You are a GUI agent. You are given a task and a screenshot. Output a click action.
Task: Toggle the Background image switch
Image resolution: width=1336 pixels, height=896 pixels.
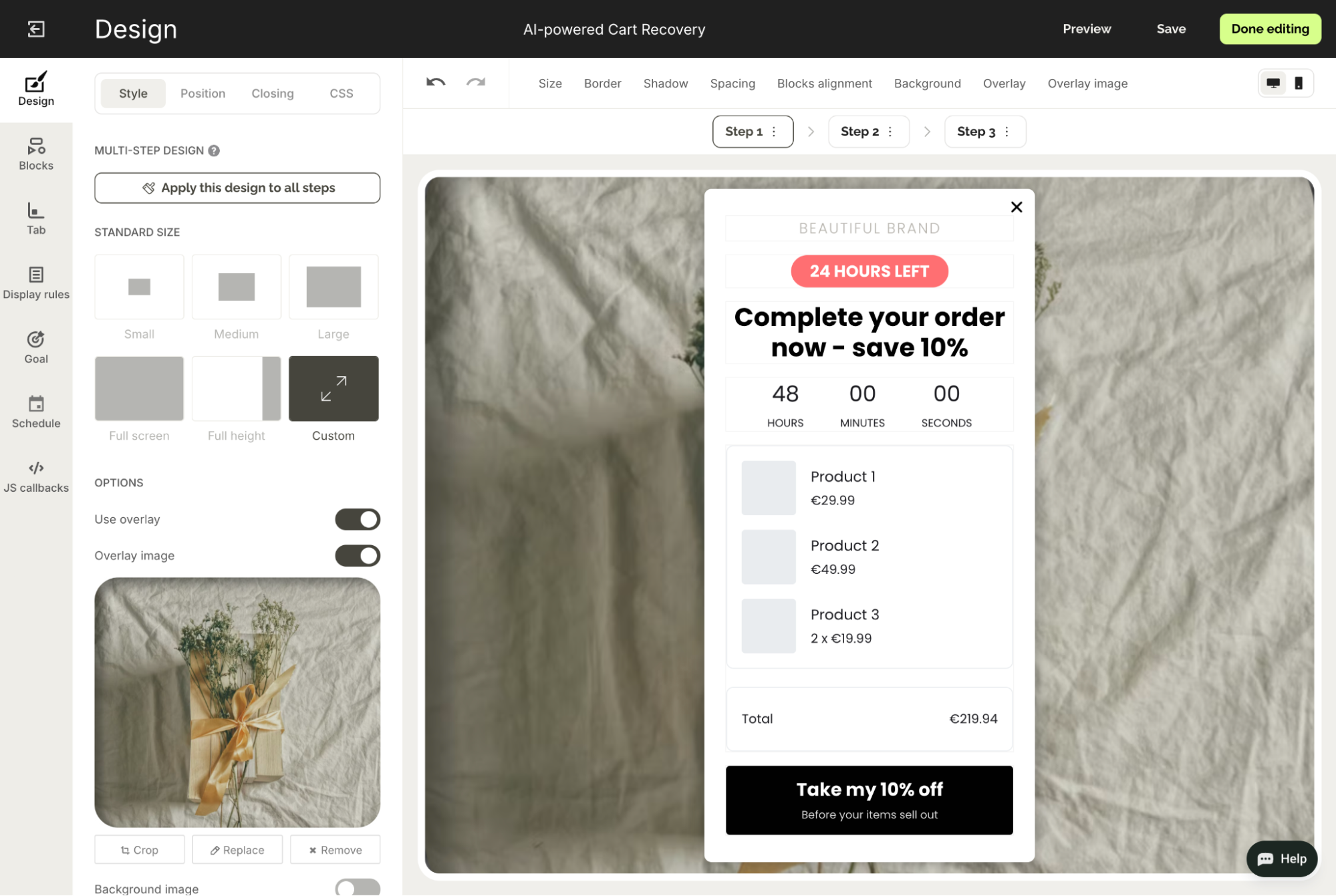[358, 887]
